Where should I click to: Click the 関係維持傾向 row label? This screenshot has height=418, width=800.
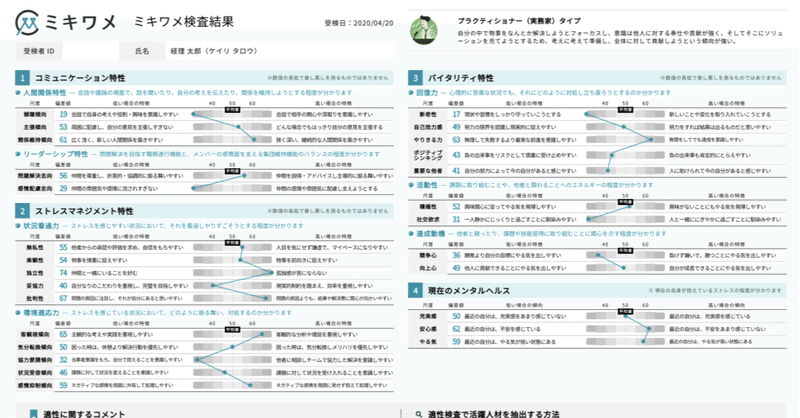35,140
